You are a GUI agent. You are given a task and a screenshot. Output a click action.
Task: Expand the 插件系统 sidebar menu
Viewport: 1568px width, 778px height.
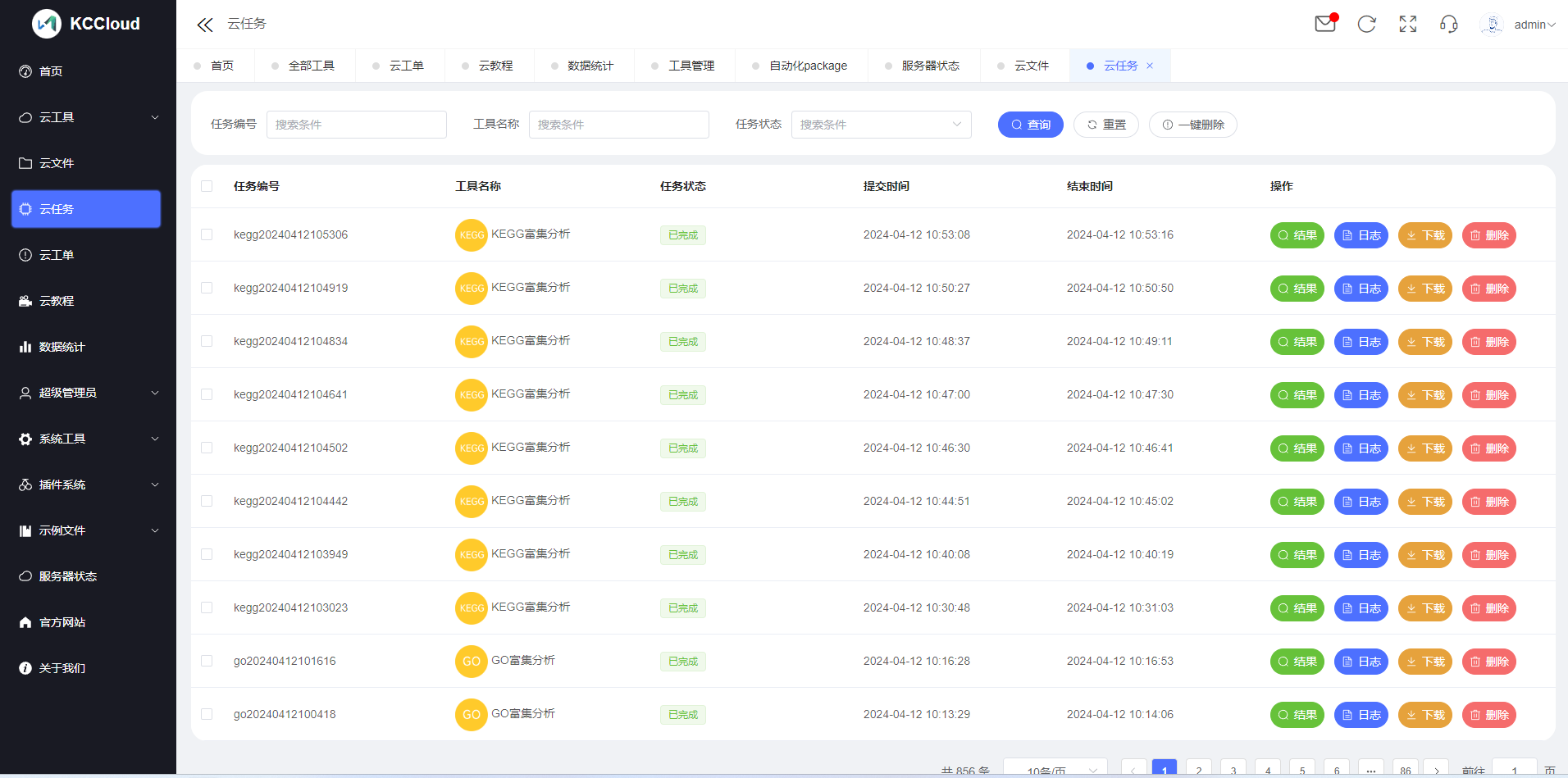[86, 485]
